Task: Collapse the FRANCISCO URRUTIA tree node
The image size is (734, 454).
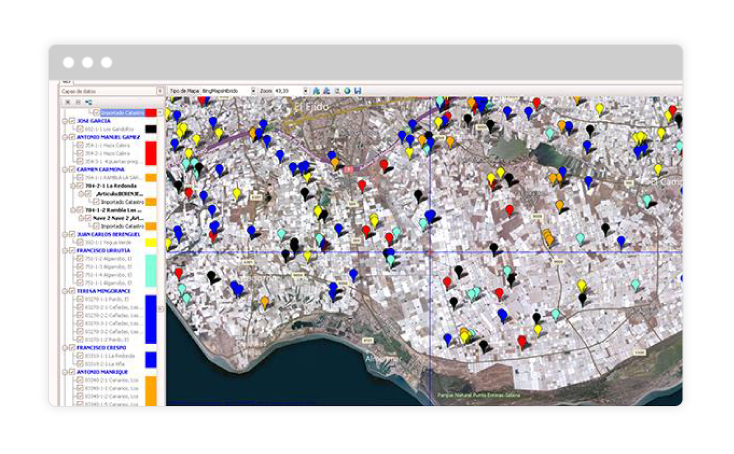Action: click(66, 250)
